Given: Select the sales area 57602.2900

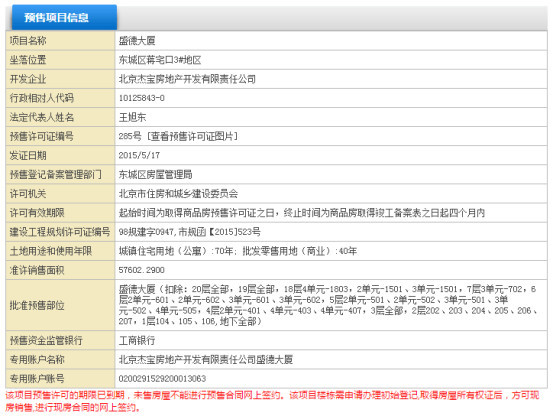Looking at the screenshot, I should pyautogui.click(x=142, y=270).
